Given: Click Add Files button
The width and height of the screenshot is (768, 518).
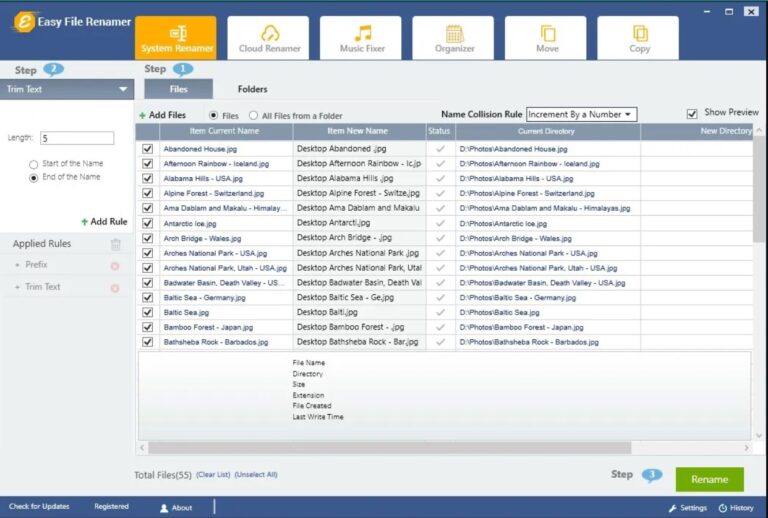Looking at the screenshot, I should pyautogui.click(x=162, y=115).
